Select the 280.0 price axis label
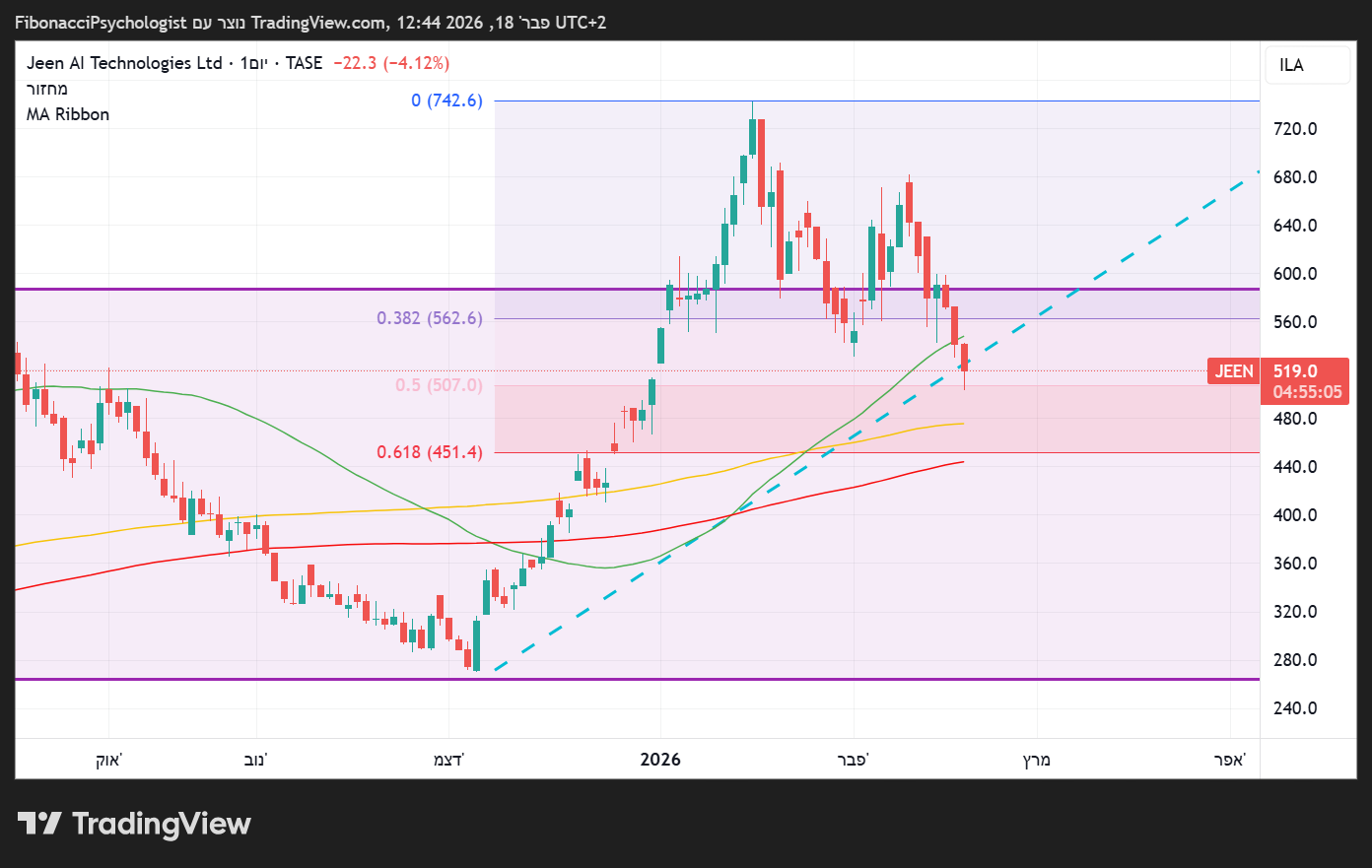The image size is (1372, 868). (x=1295, y=660)
